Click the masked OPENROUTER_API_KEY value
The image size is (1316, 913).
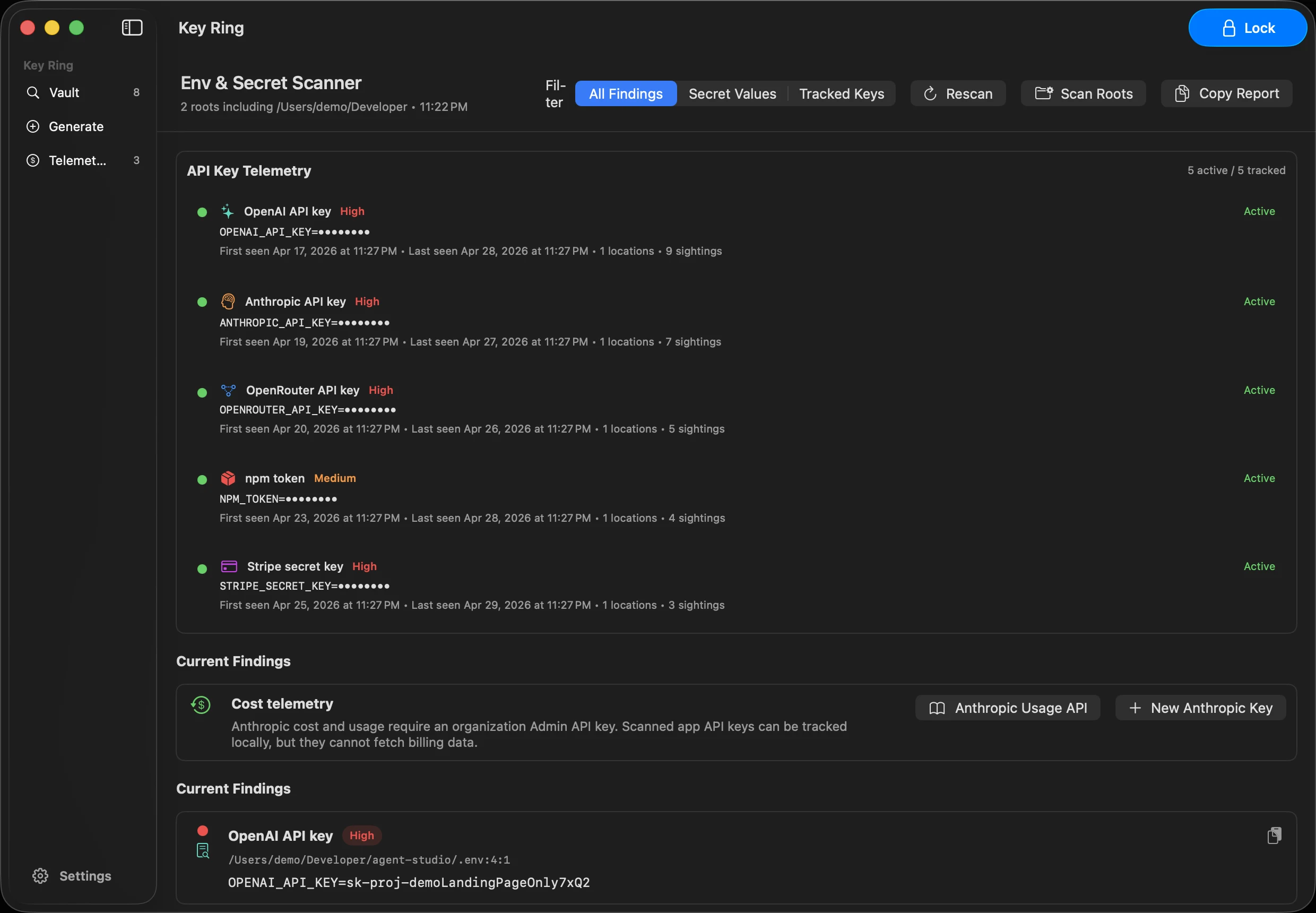click(x=308, y=410)
